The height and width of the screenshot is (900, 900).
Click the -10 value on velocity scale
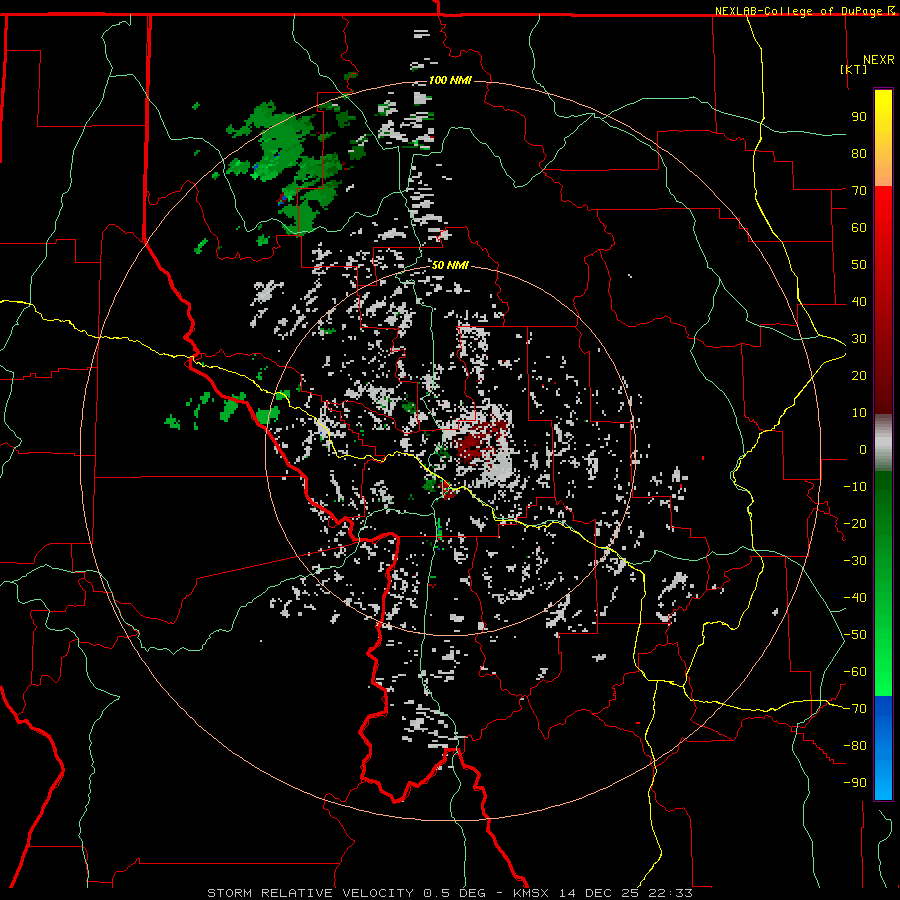[855, 487]
